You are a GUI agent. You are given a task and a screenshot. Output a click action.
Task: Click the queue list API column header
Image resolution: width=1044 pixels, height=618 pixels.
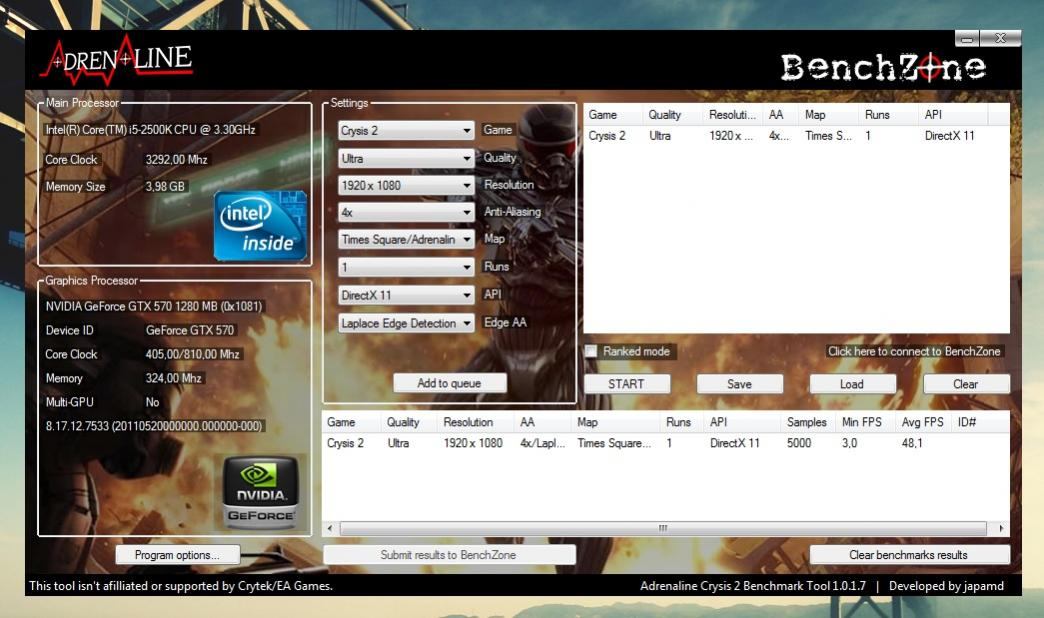[953, 115]
